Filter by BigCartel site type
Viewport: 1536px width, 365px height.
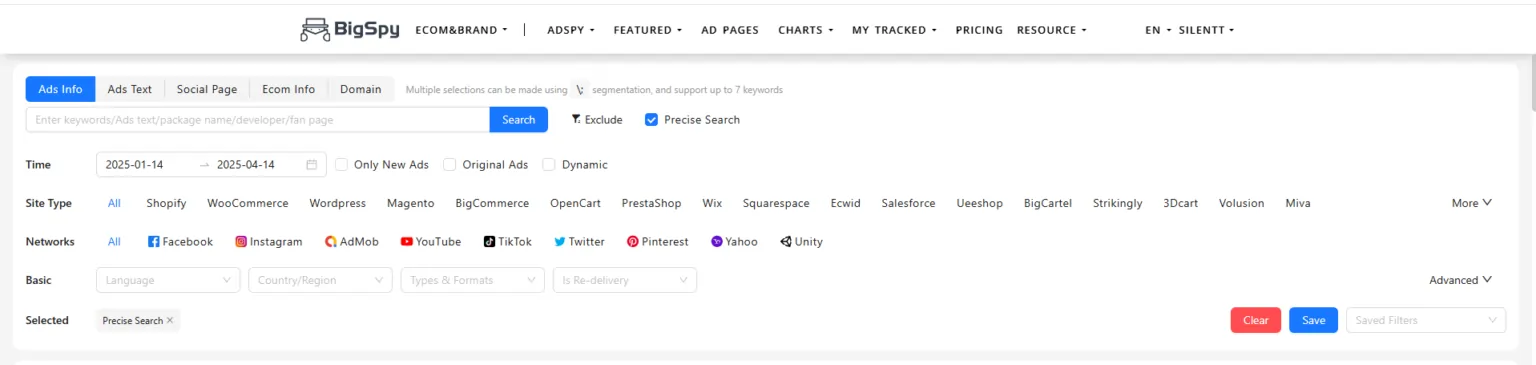[1048, 203]
